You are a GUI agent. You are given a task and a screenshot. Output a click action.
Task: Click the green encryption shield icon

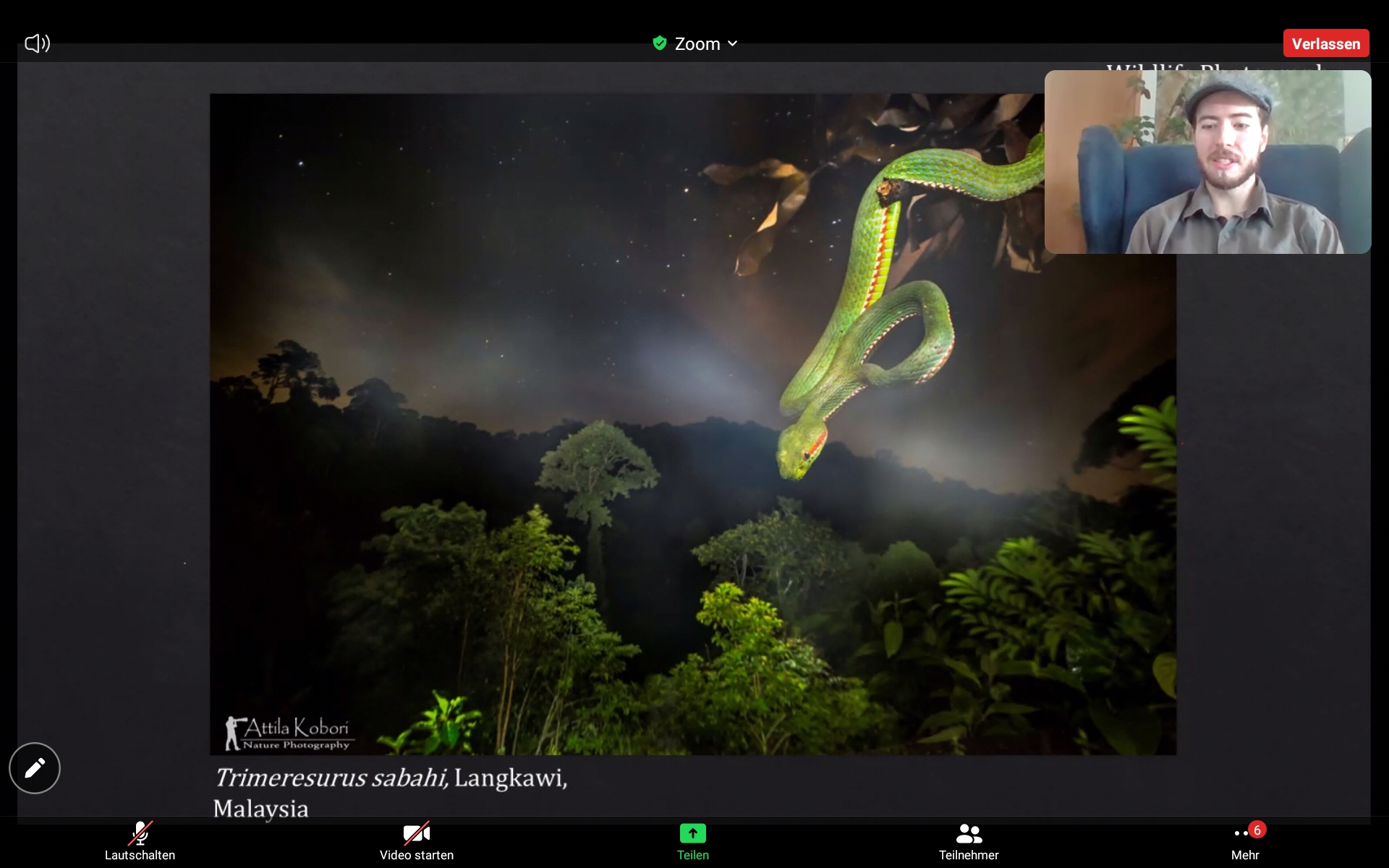(659, 43)
